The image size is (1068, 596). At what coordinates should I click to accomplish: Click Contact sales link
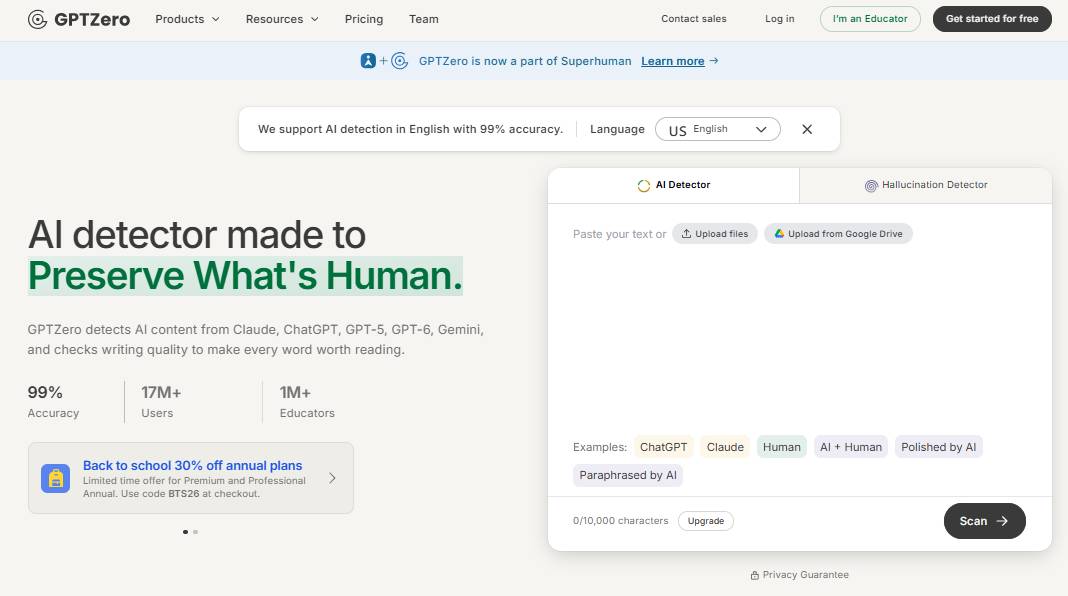tap(693, 19)
